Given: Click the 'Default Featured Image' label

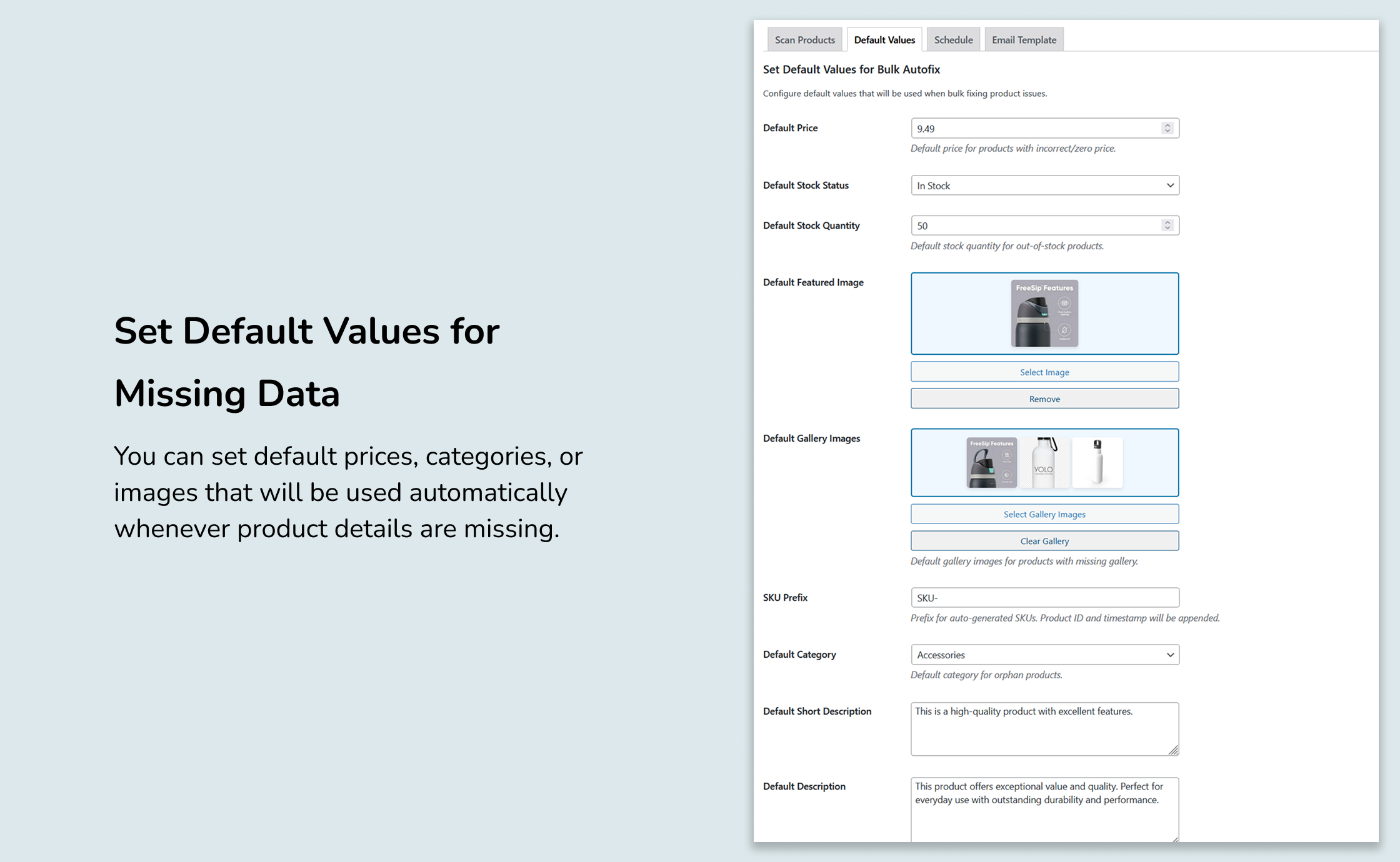Looking at the screenshot, I should pos(813,282).
